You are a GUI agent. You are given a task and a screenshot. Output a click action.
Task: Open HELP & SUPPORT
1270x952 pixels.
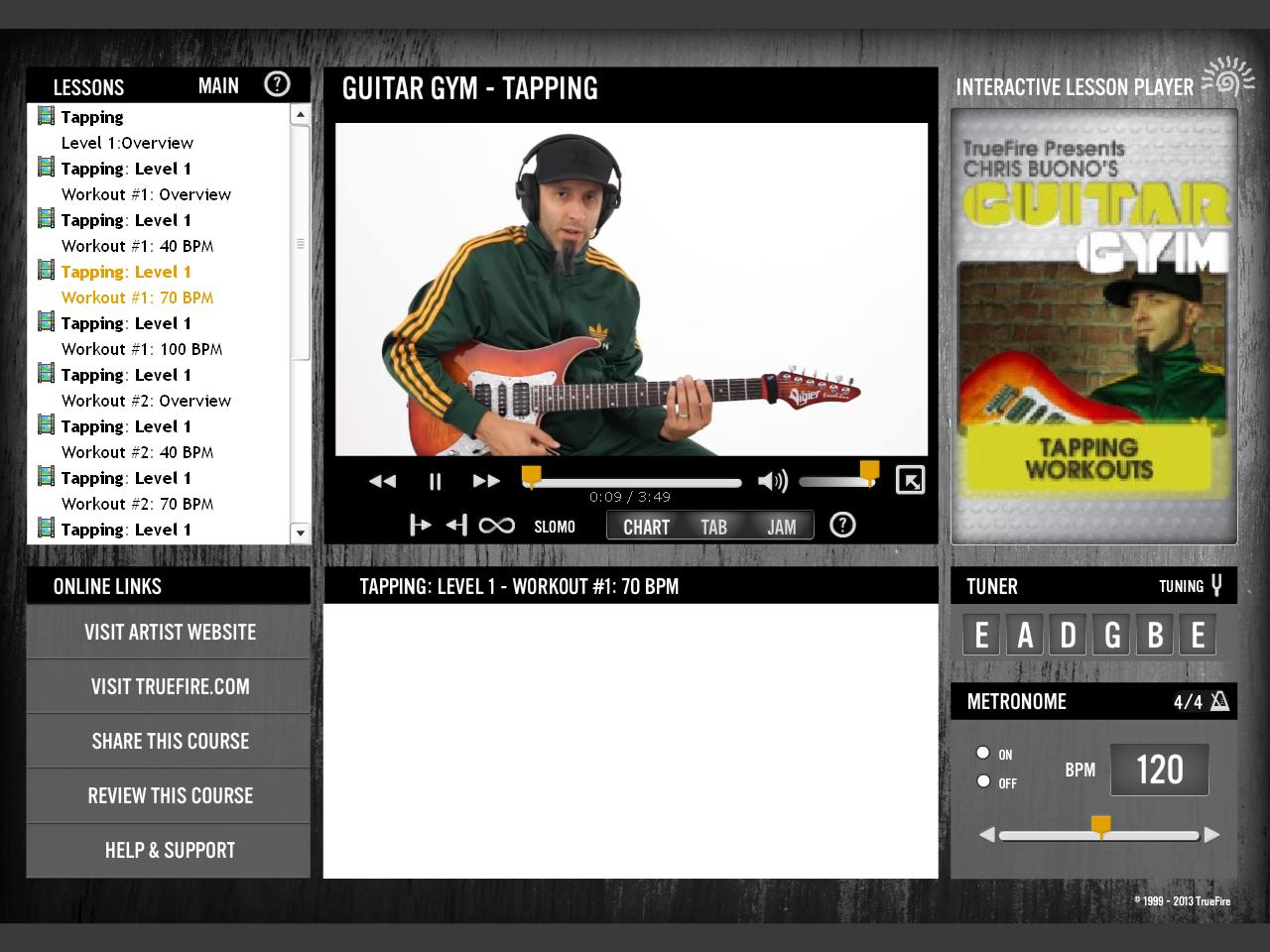click(x=169, y=850)
